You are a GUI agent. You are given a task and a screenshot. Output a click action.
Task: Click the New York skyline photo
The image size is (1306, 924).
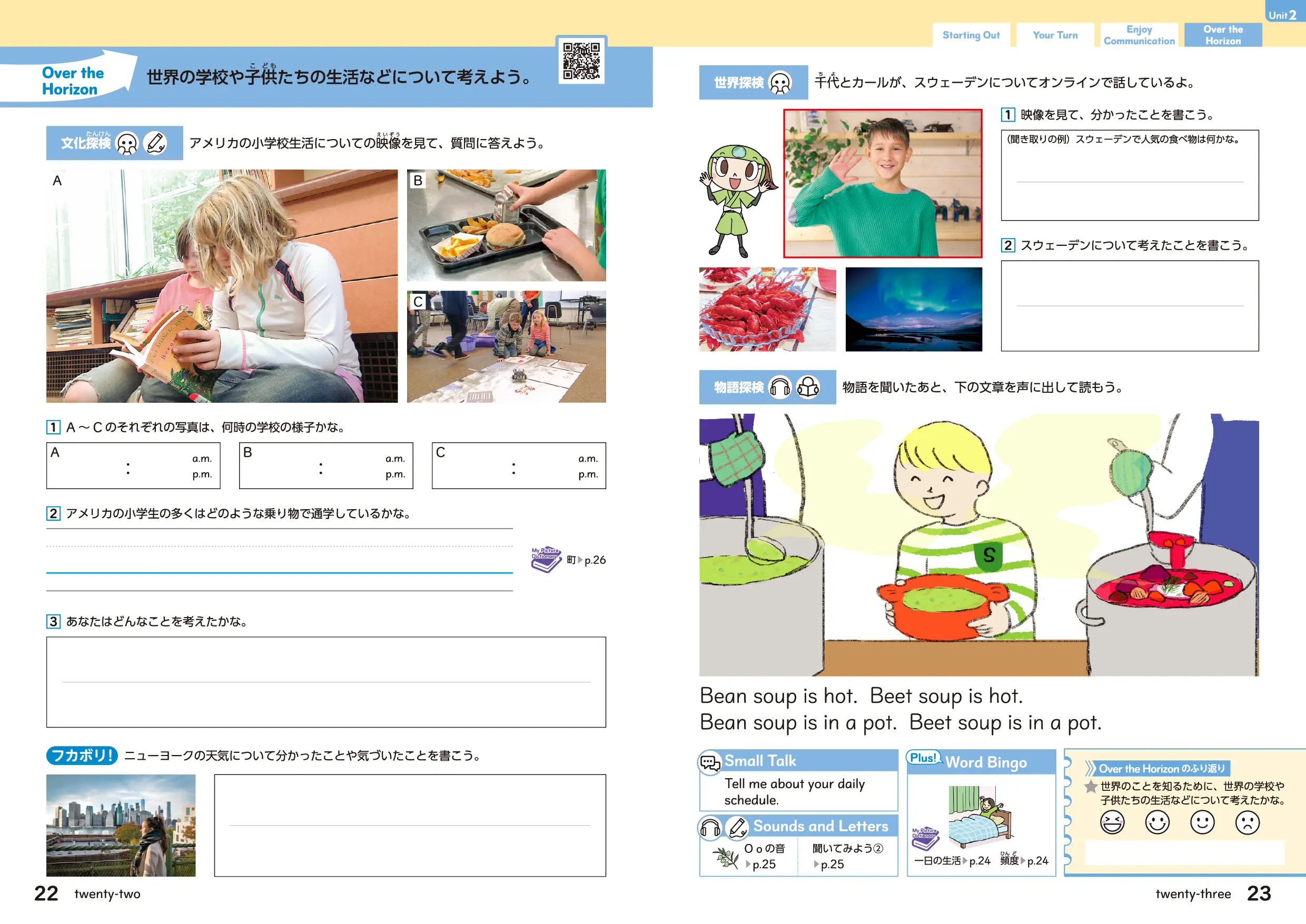[121, 825]
